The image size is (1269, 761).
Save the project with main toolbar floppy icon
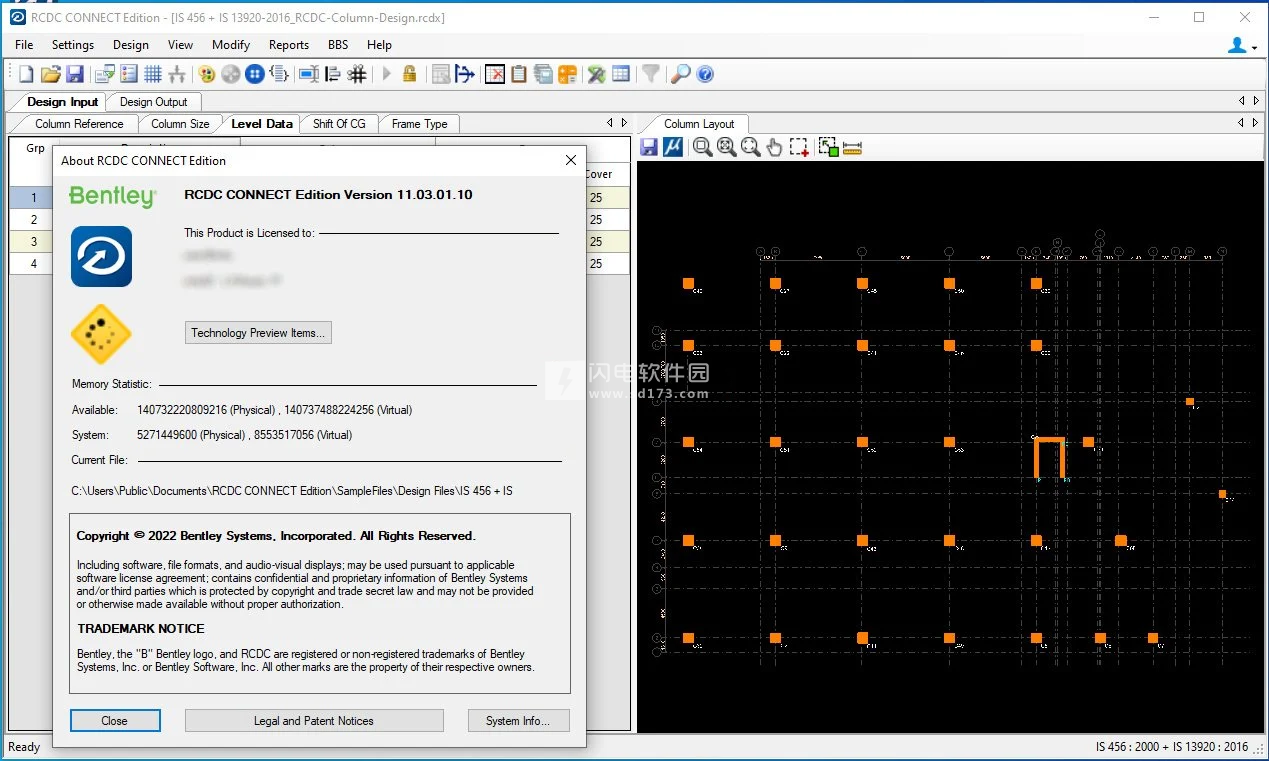coord(74,74)
